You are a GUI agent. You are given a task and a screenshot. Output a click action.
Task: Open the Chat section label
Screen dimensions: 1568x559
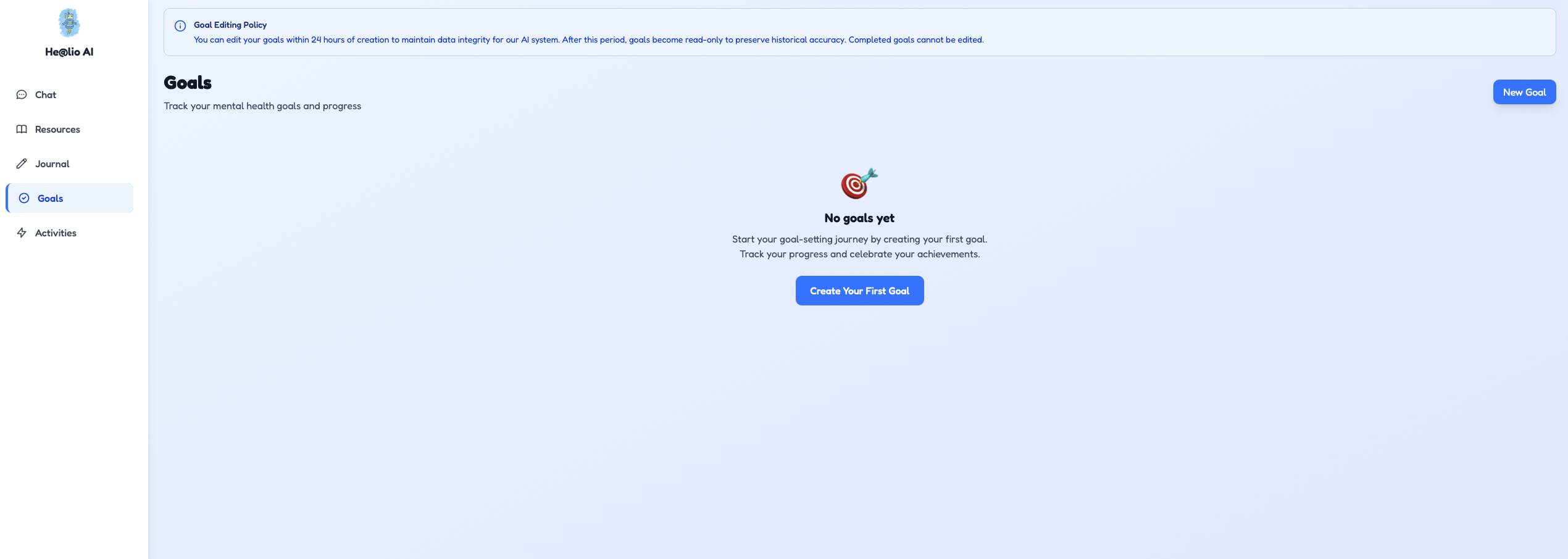click(46, 94)
